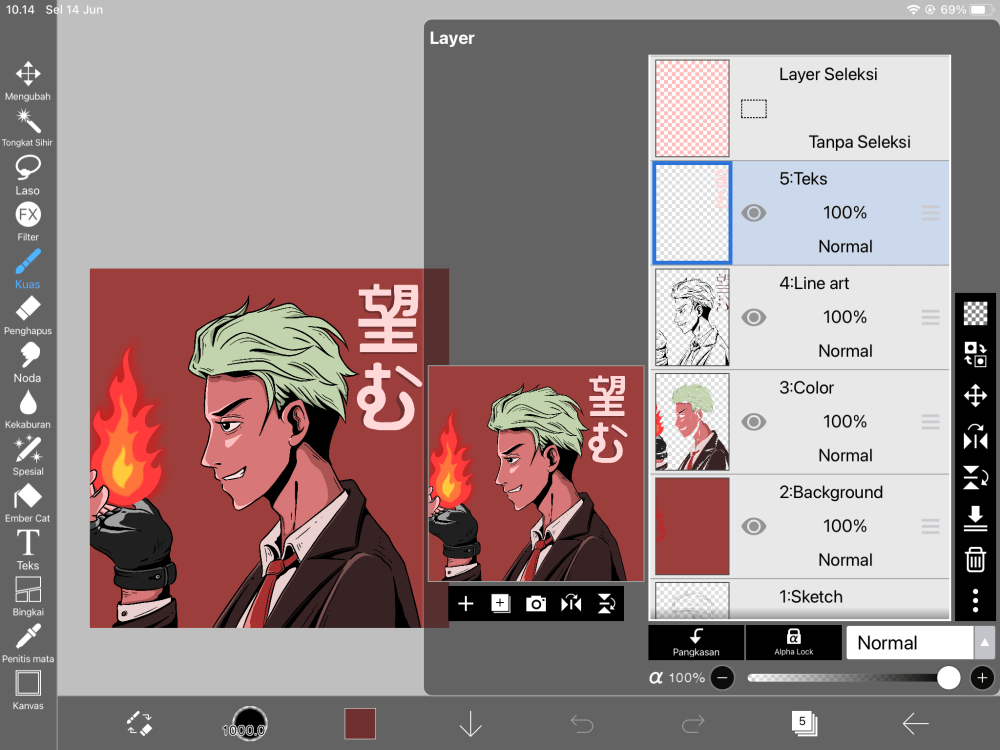Open the three-dot more options menu
1000x750 pixels.
tap(975, 601)
